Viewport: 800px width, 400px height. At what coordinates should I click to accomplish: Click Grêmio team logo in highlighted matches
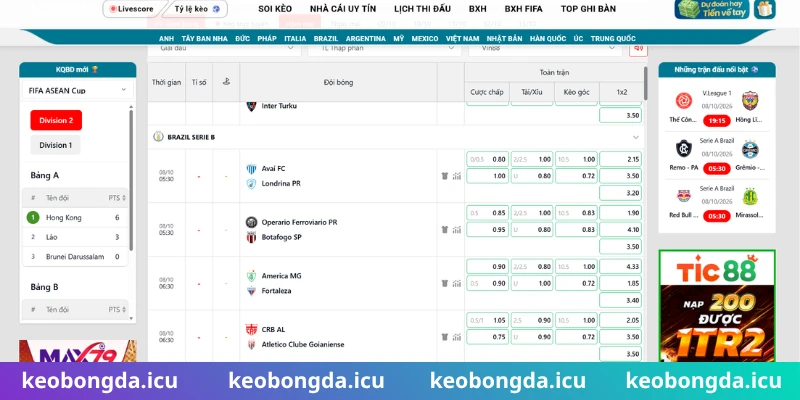coord(750,148)
